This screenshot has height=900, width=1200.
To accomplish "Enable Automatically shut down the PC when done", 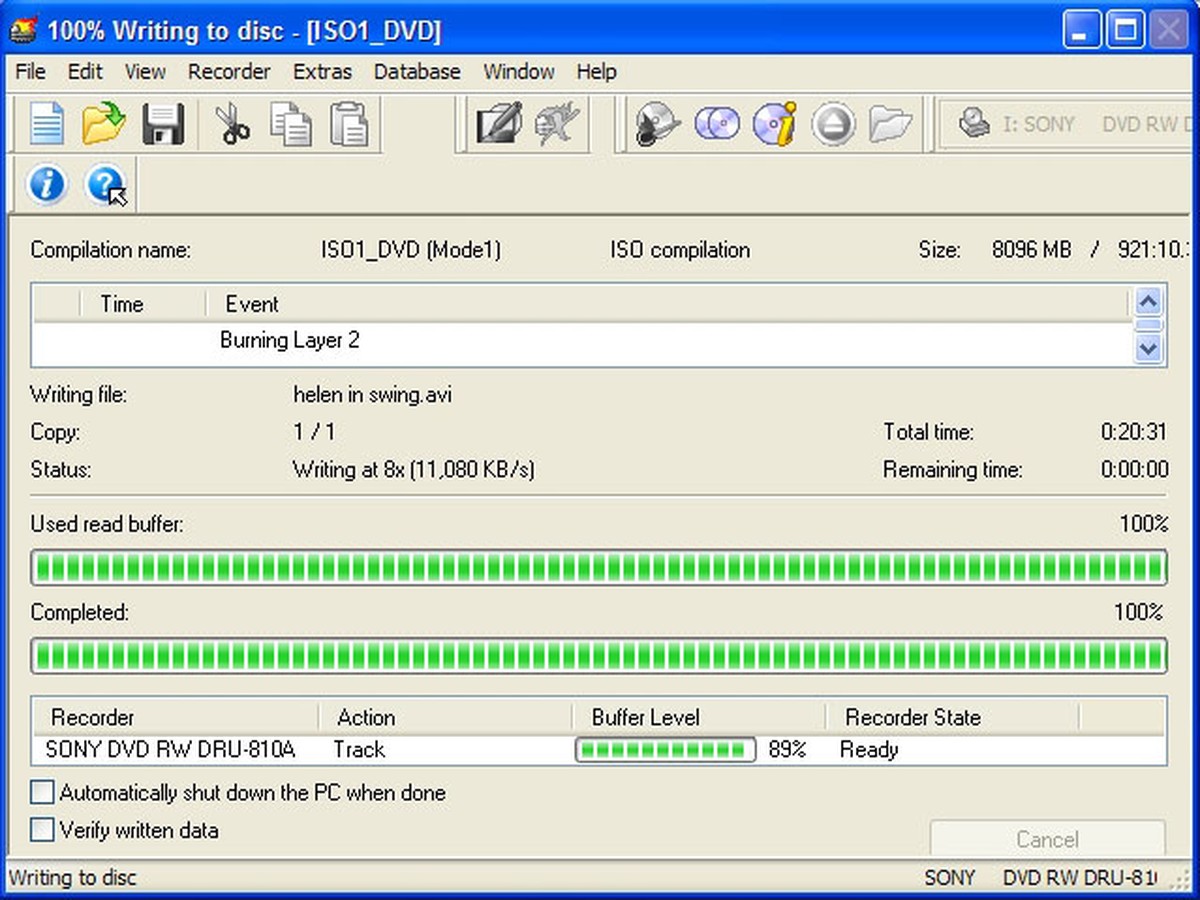I will 41,793.
